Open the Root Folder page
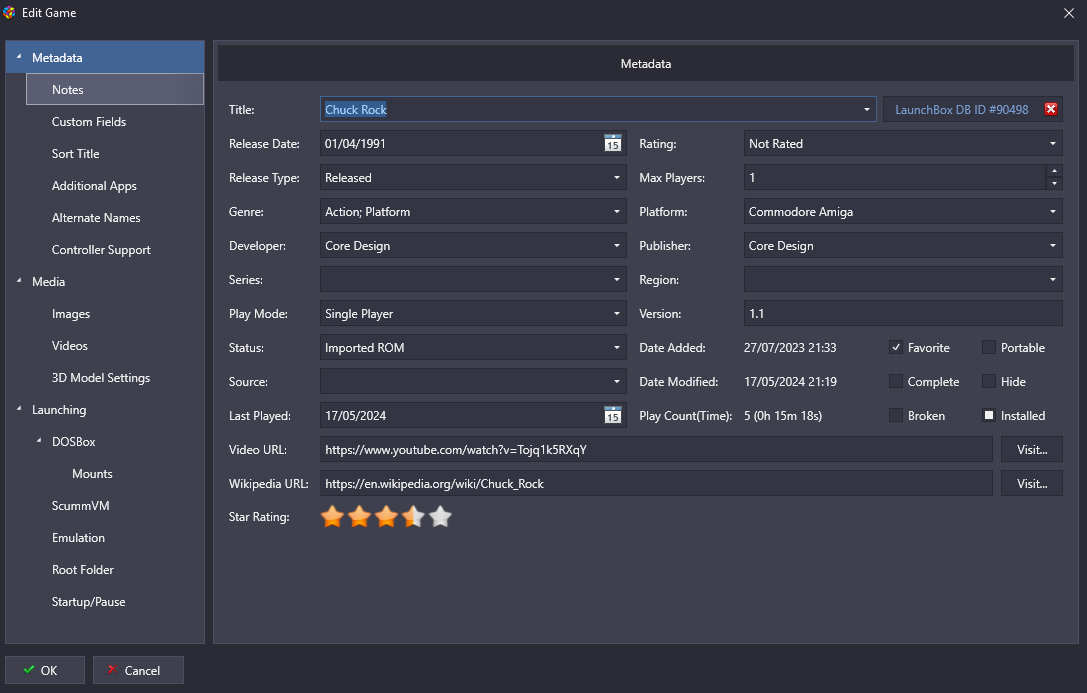Viewport: 1087px width, 693px height. pyautogui.click(x=82, y=570)
